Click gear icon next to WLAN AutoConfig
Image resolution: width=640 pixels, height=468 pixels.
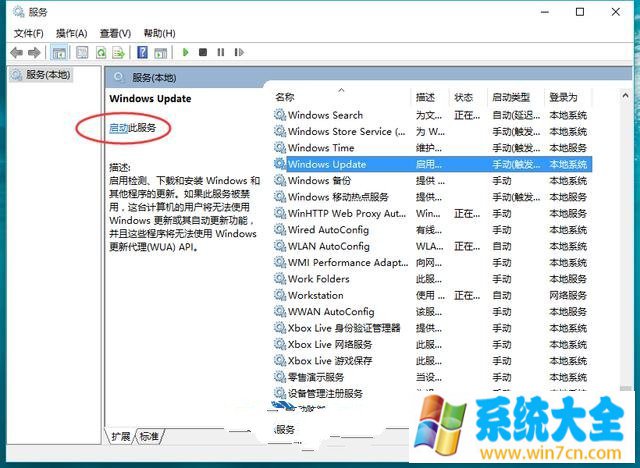(x=280, y=246)
